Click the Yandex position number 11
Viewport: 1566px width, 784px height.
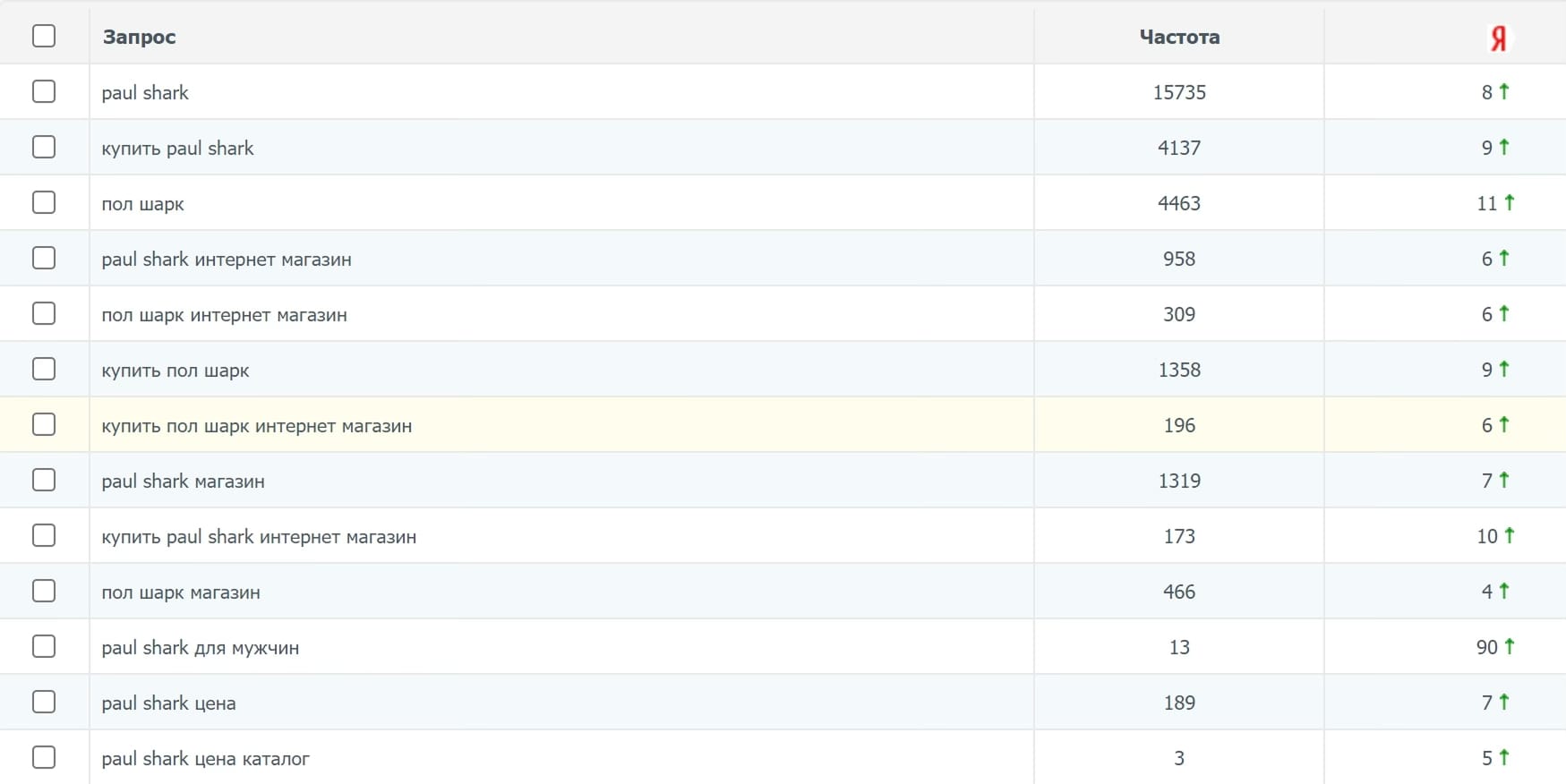(1487, 203)
